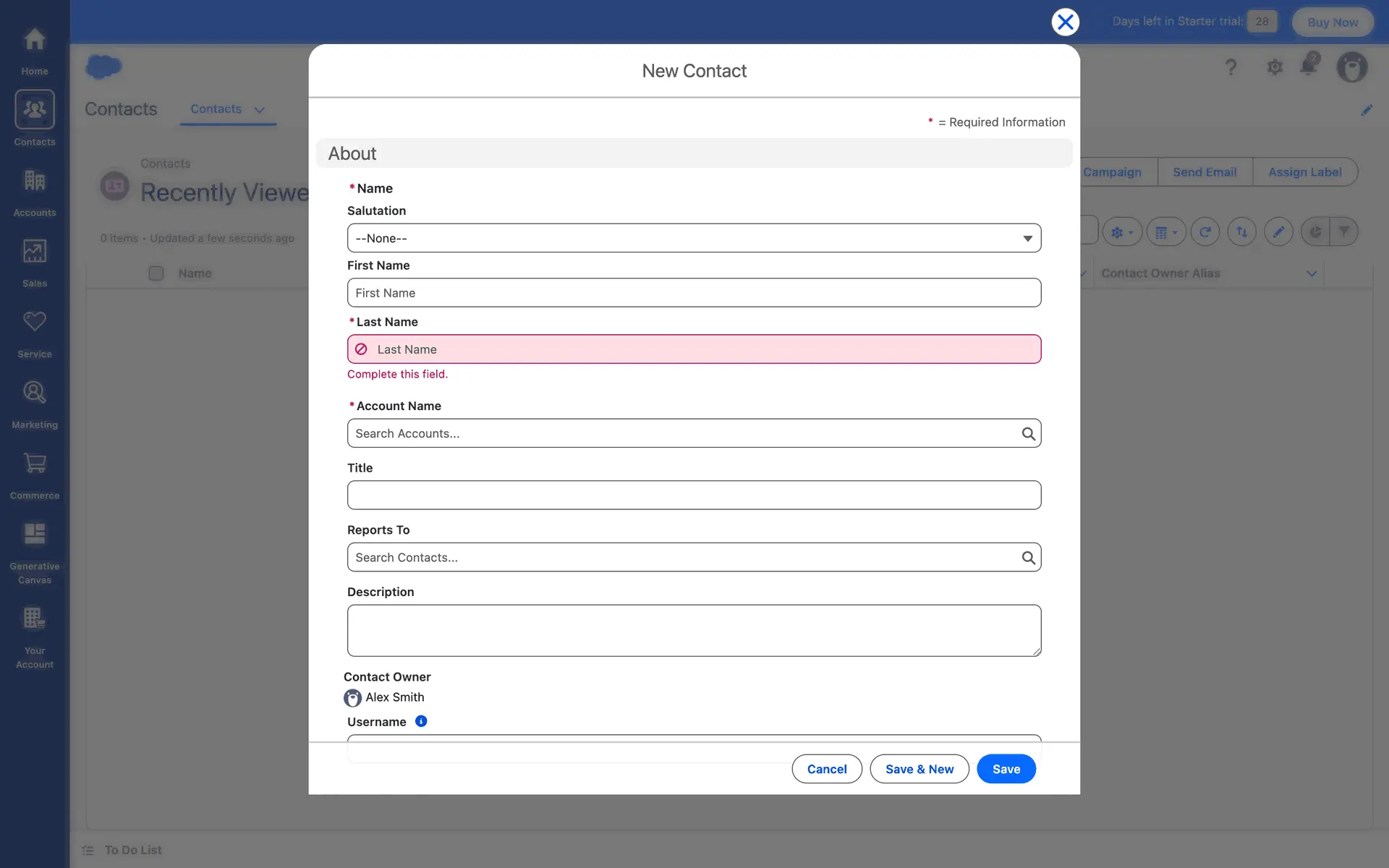Click the Save & New button
The width and height of the screenshot is (1389, 868).
[919, 769]
